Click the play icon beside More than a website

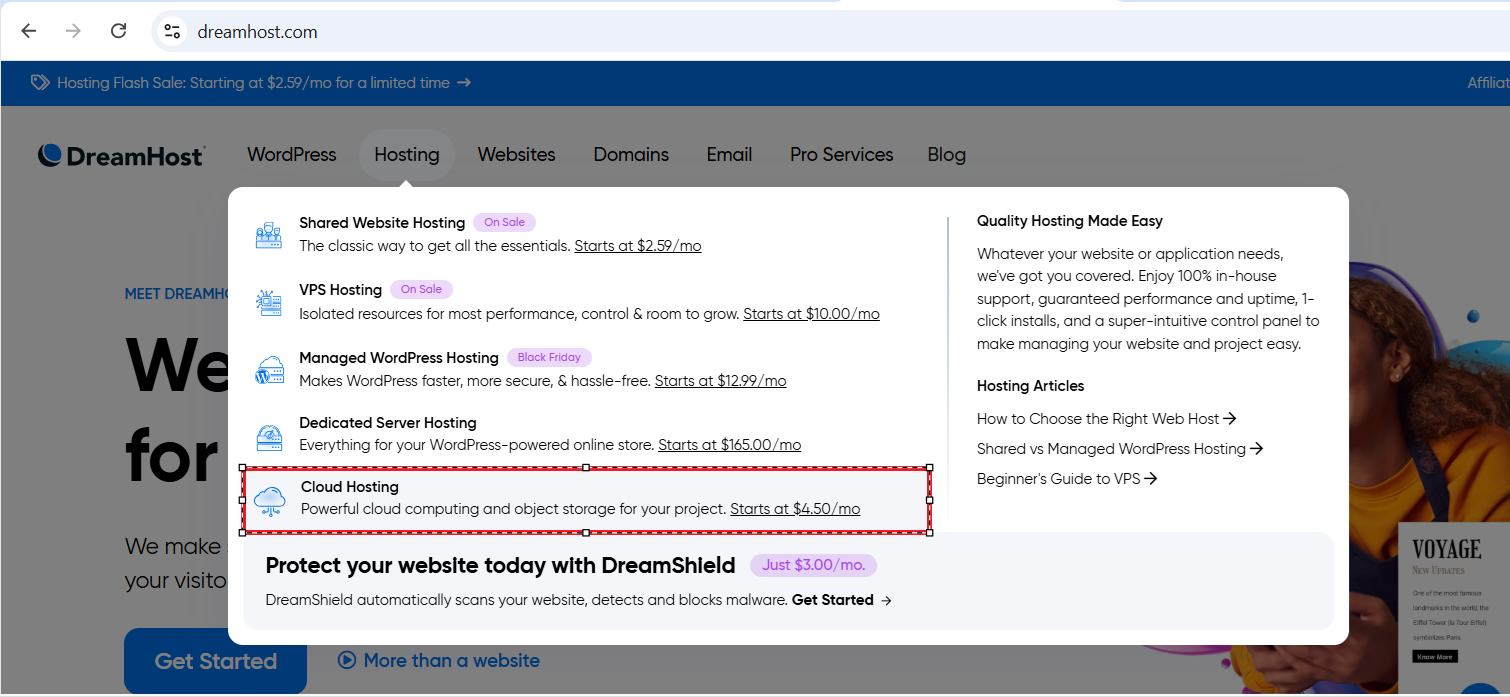click(347, 660)
